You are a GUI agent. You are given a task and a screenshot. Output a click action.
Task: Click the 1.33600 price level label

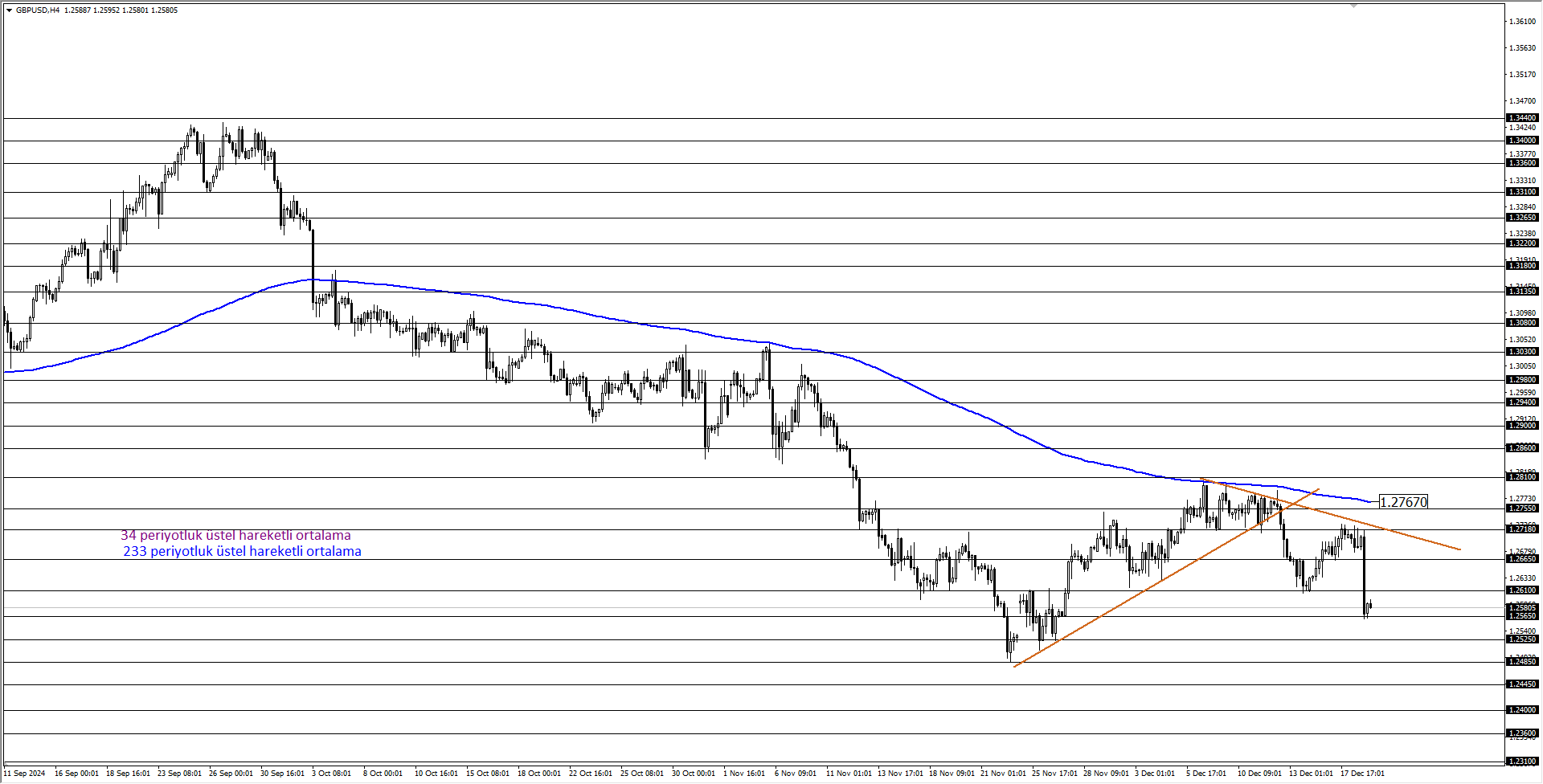[1522, 163]
